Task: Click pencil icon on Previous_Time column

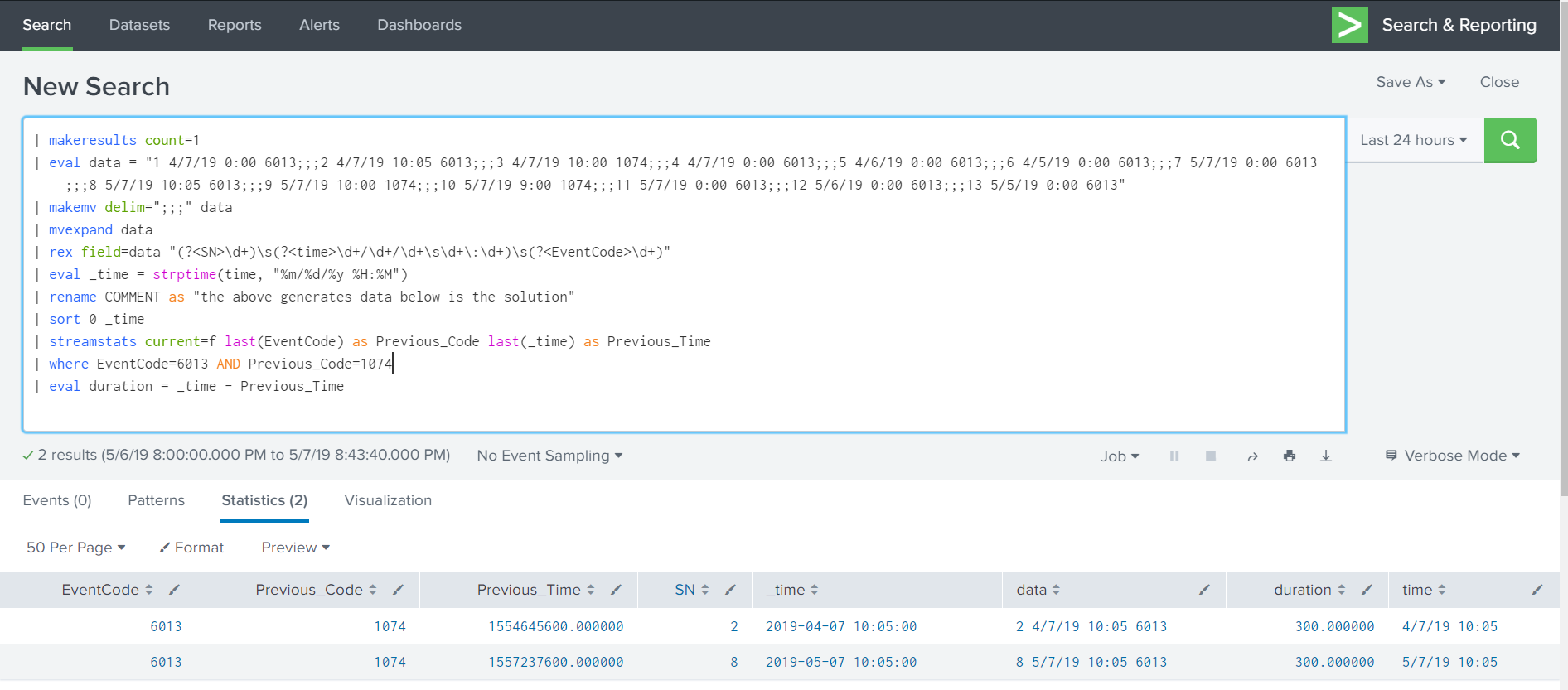Action: 616,590
